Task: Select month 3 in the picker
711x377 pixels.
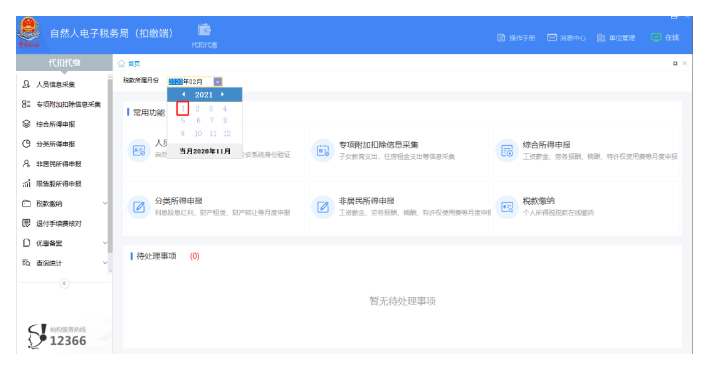Action: click(x=211, y=109)
